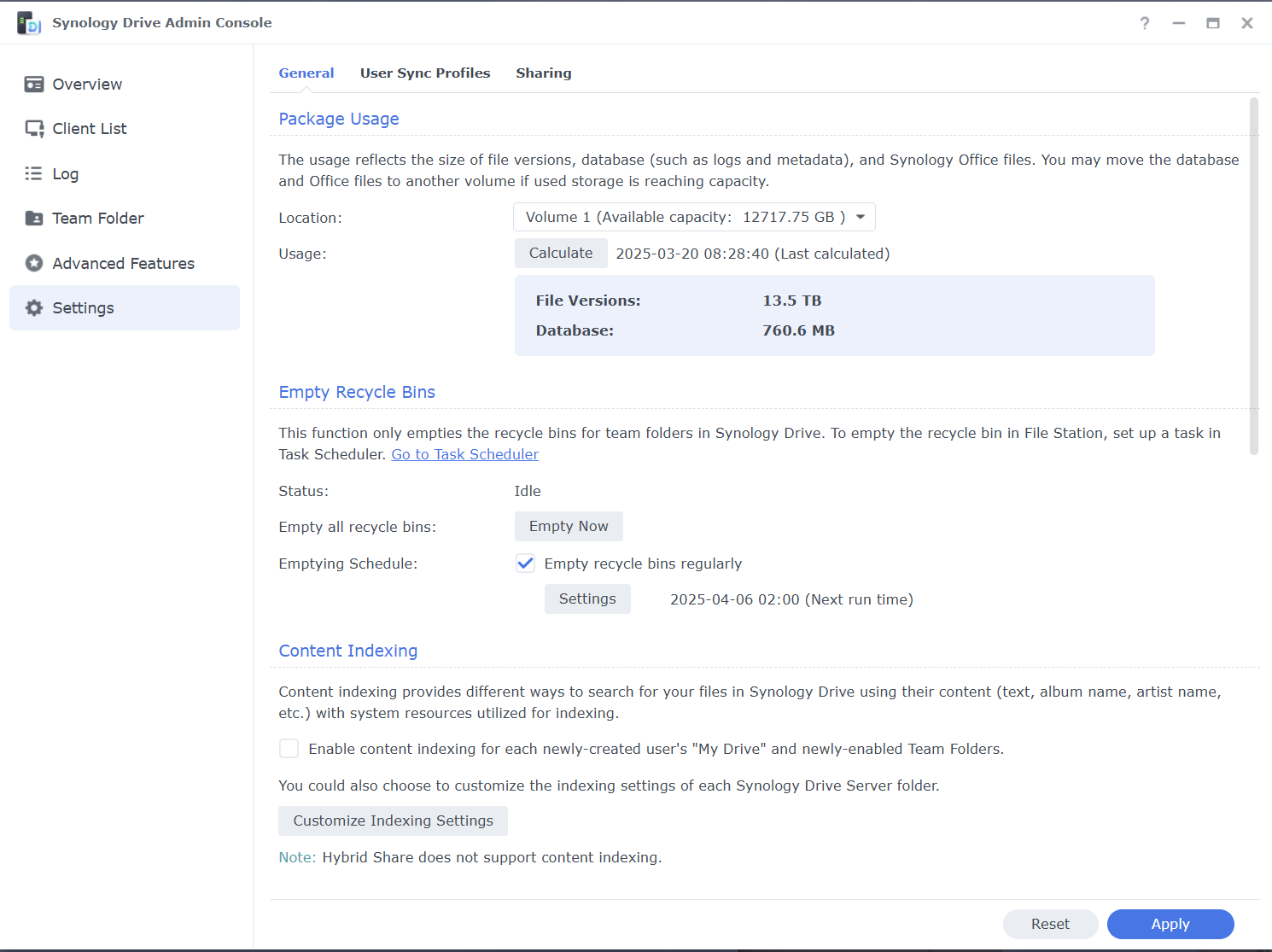Screen dimensions: 1272x952
Task: Click the Calculate usage button
Action: pyautogui.click(x=561, y=254)
